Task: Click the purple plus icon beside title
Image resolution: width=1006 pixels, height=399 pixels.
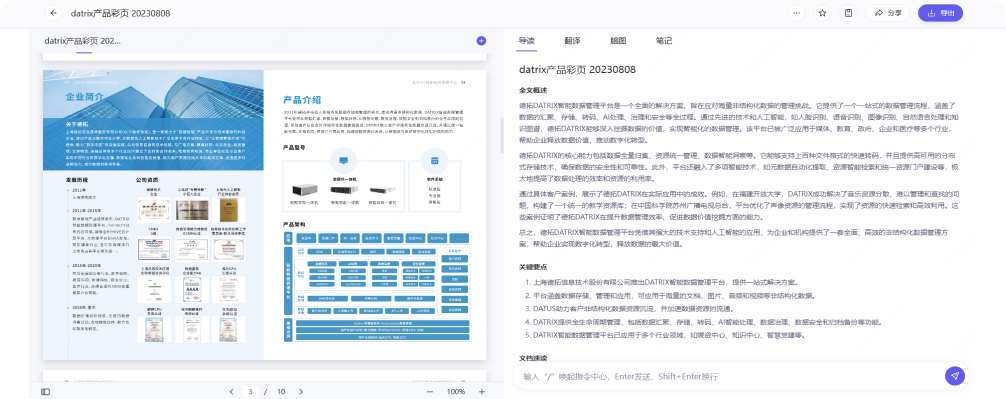Action: (481, 40)
